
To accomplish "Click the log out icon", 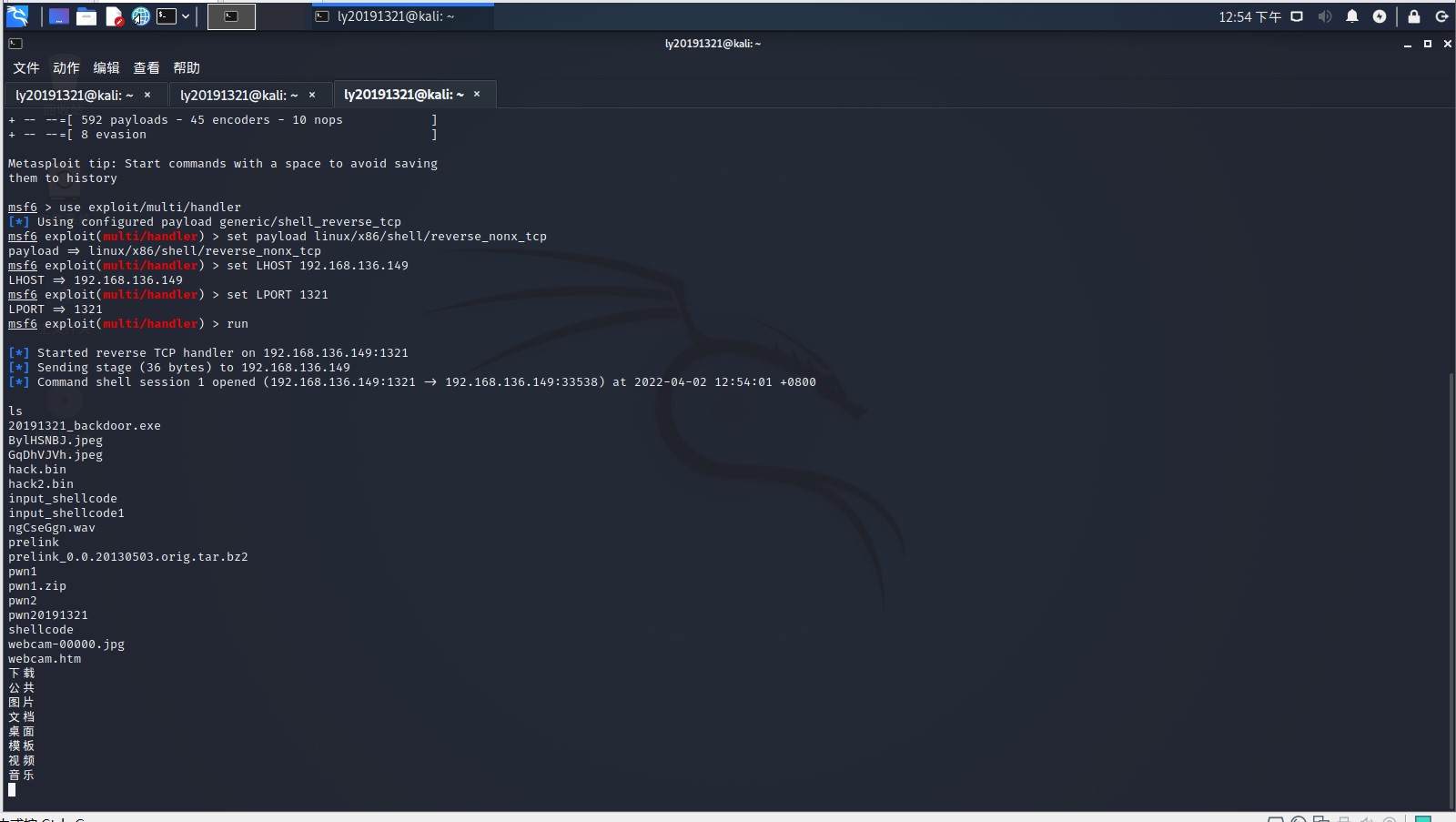I will point(1441,16).
